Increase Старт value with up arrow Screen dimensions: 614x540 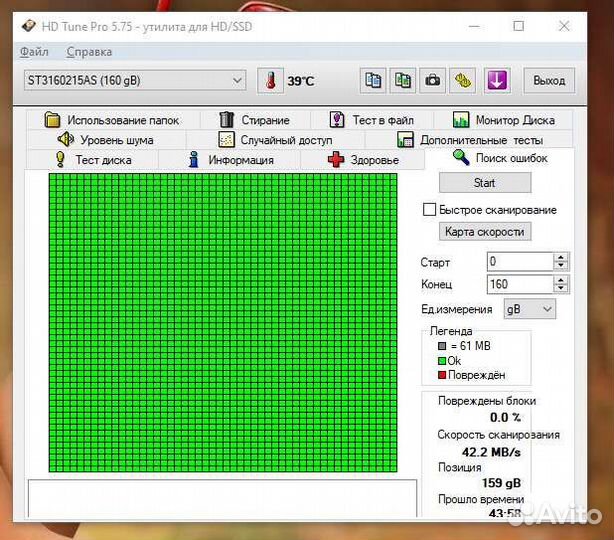pyautogui.click(x=561, y=257)
